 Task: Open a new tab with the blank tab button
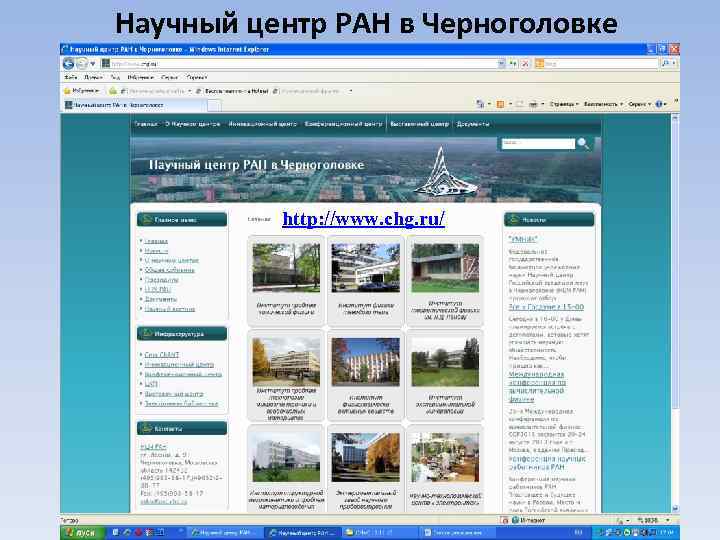tap(214, 106)
